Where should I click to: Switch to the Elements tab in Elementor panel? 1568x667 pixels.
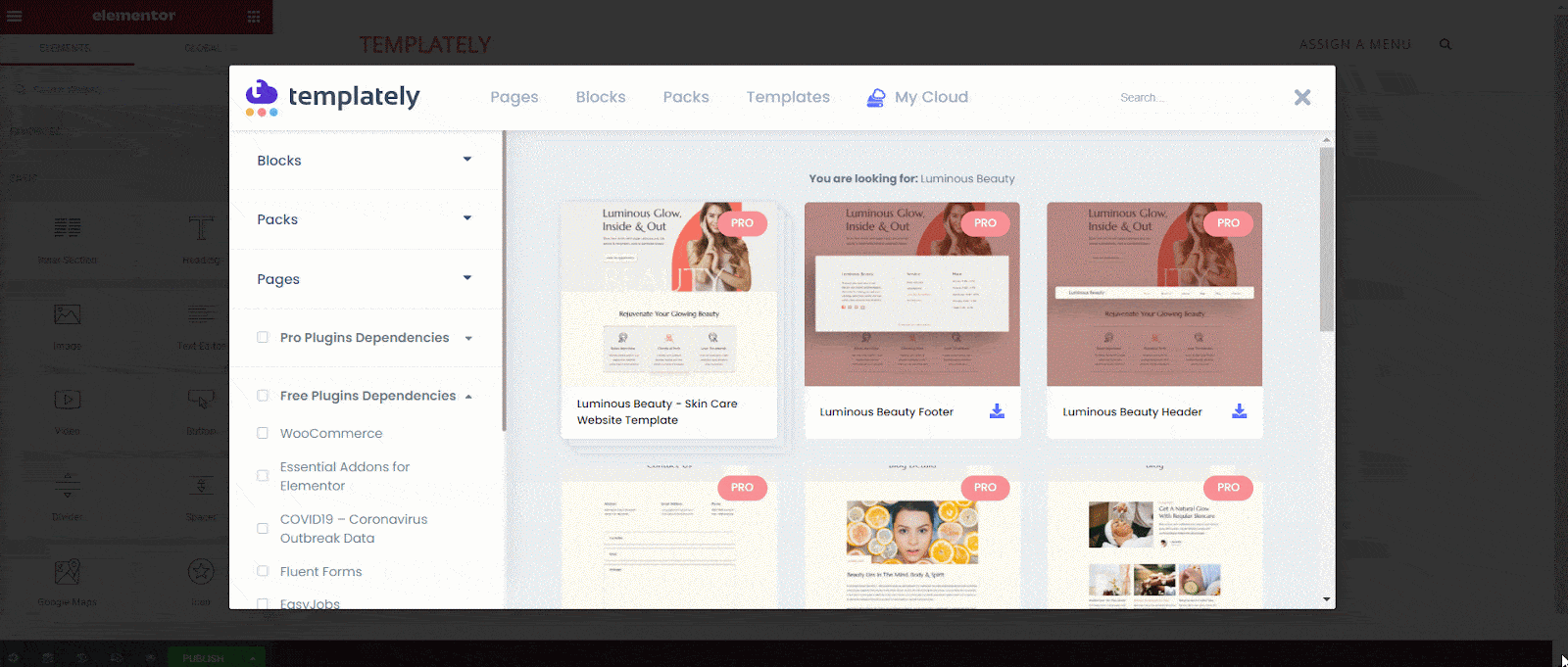66,48
